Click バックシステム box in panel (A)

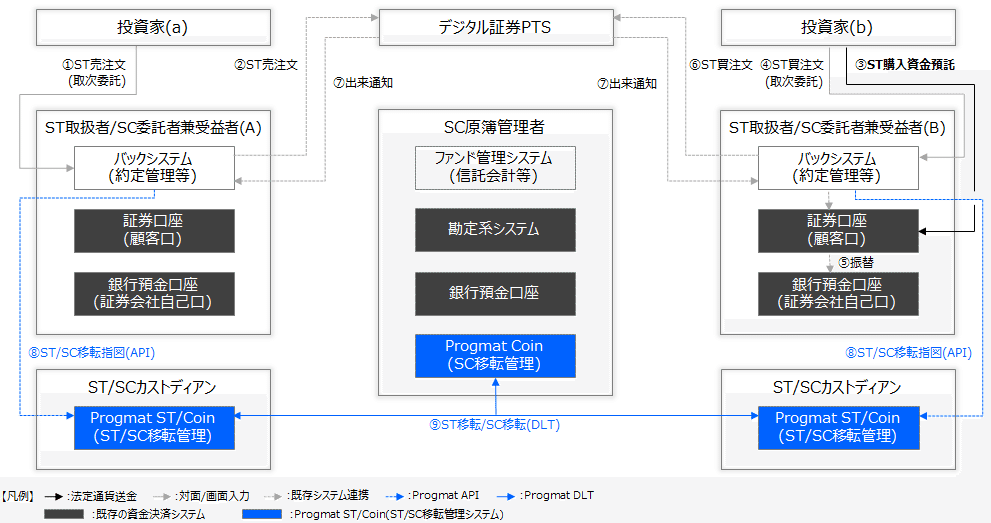[x=154, y=168]
